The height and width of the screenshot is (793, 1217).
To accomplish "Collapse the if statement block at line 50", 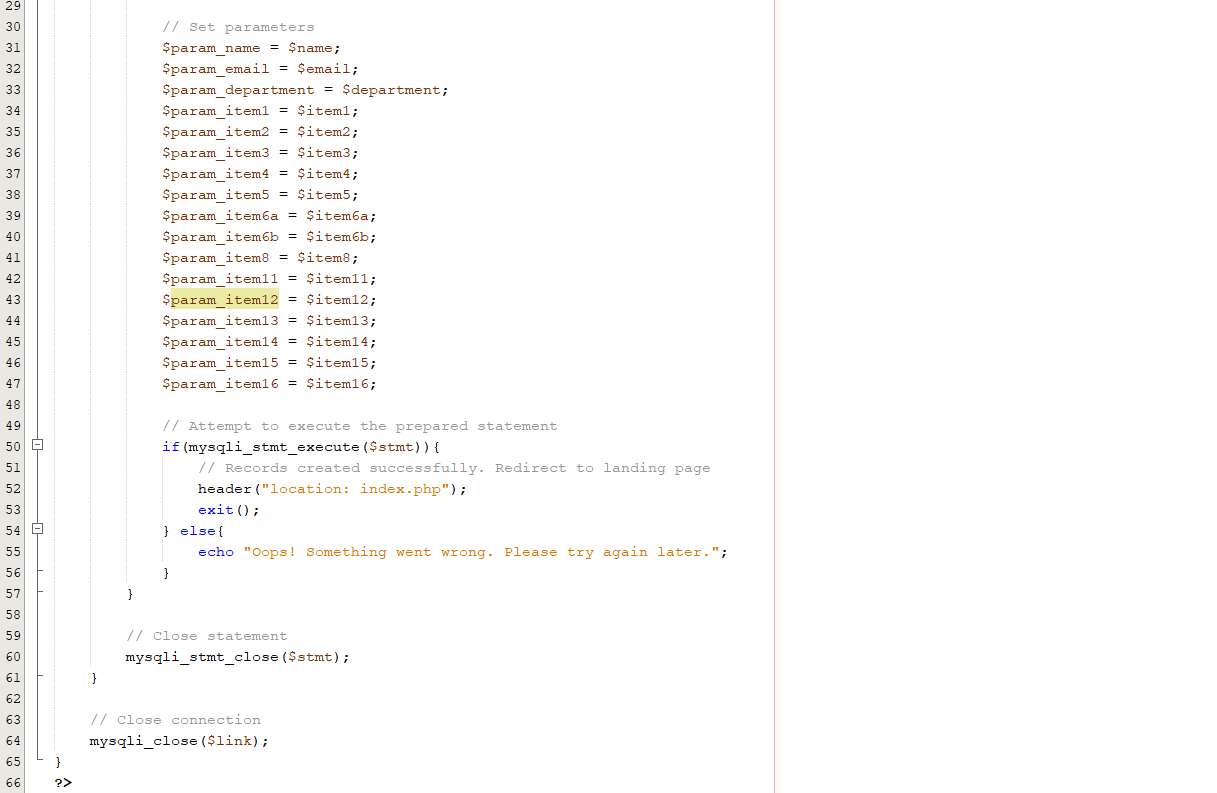I will pos(37,446).
